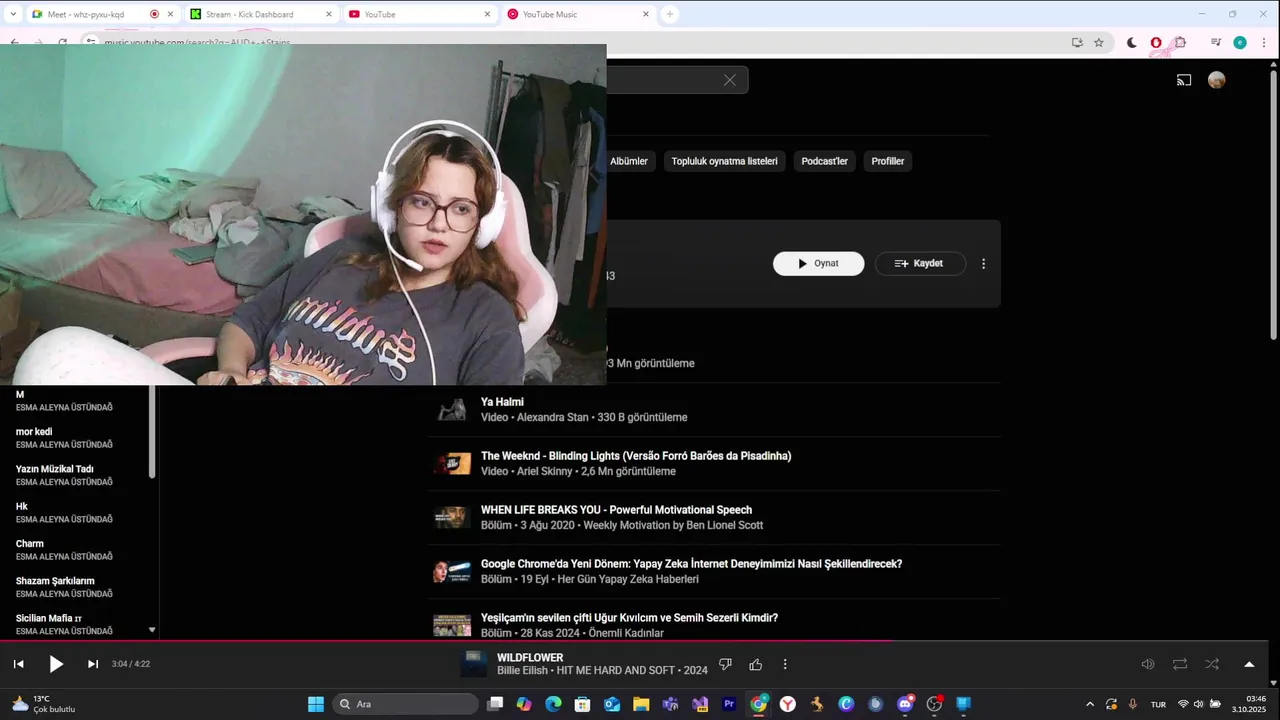Open Google Chrome'da Yeni Dönem episode
1280x720 pixels.
(691, 564)
